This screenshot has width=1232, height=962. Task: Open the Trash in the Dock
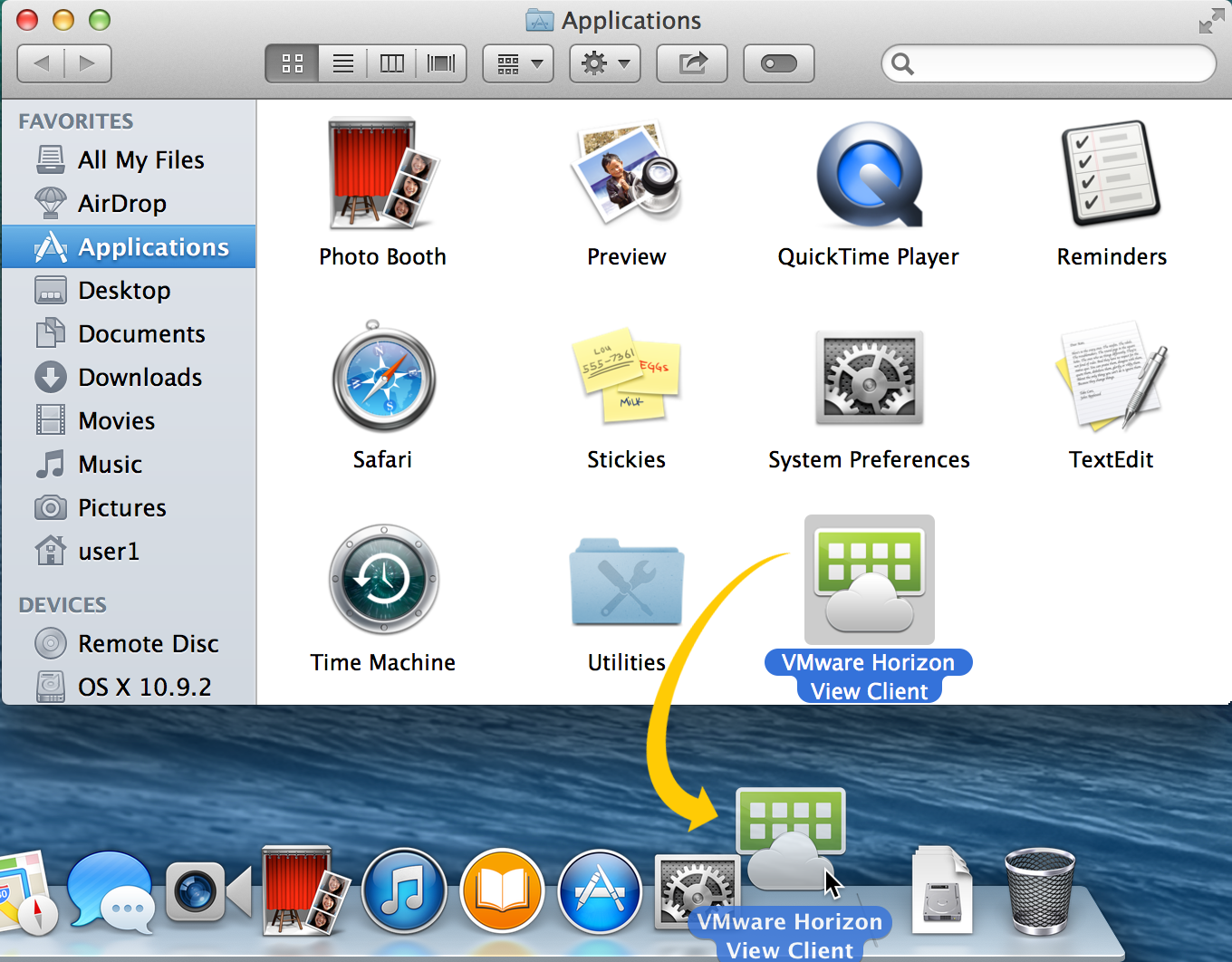tap(1040, 891)
